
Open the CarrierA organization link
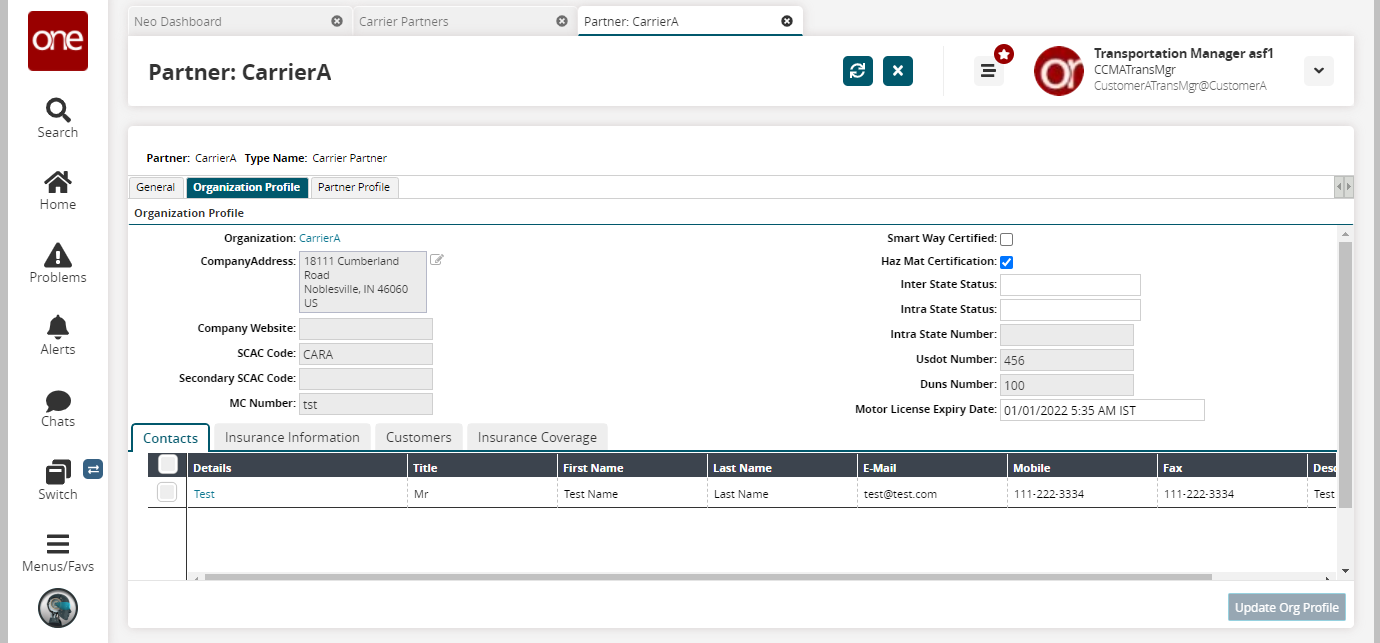coord(320,238)
